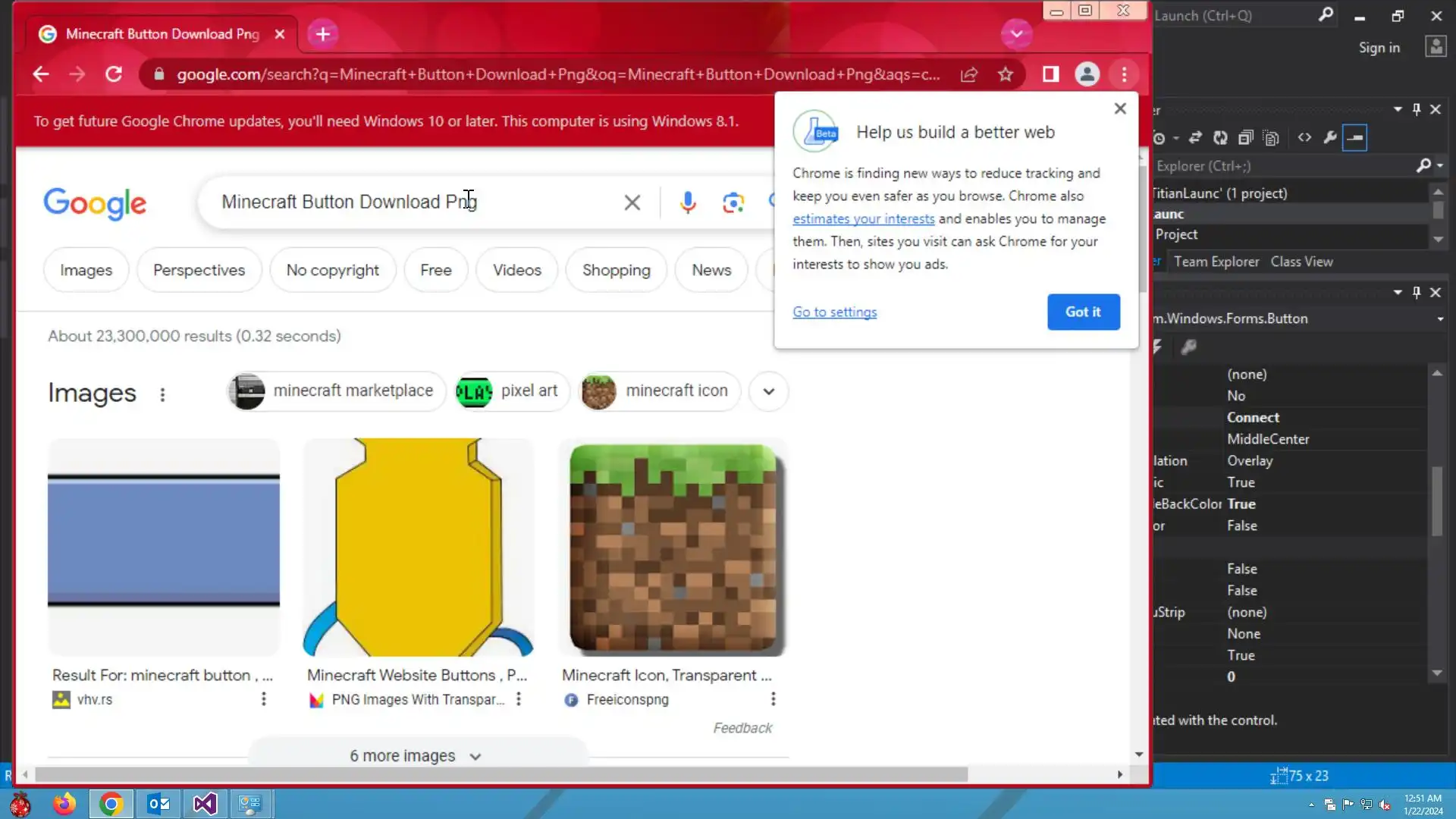The width and height of the screenshot is (1456, 819).
Task: Open the Minecraft grass block icon thumbnail
Action: pyautogui.click(x=673, y=548)
